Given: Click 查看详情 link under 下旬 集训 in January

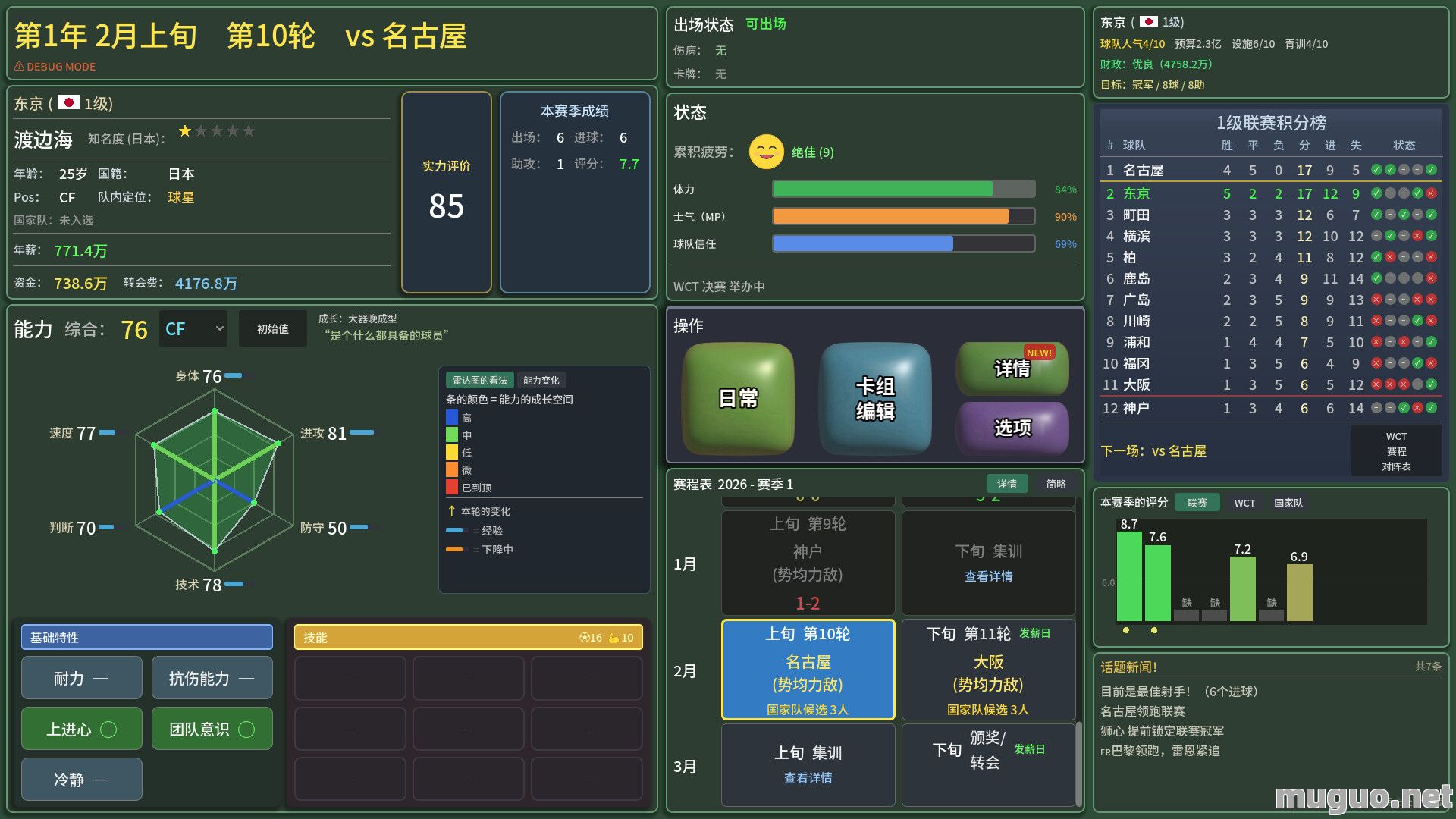Looking at the screenshot, I should point(989,576).
